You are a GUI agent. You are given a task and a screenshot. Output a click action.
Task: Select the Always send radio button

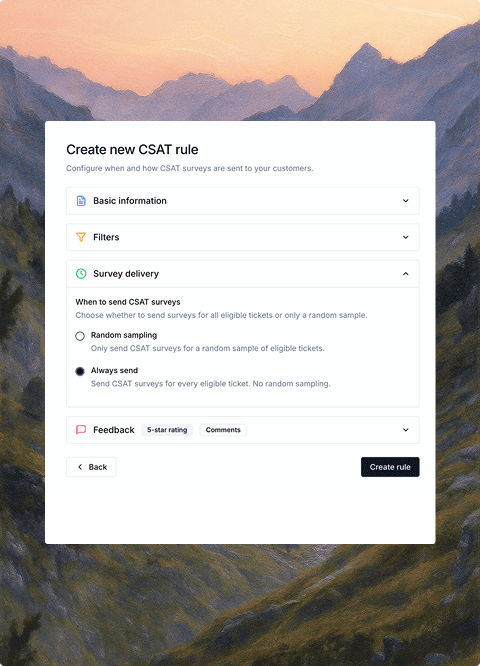80,371
